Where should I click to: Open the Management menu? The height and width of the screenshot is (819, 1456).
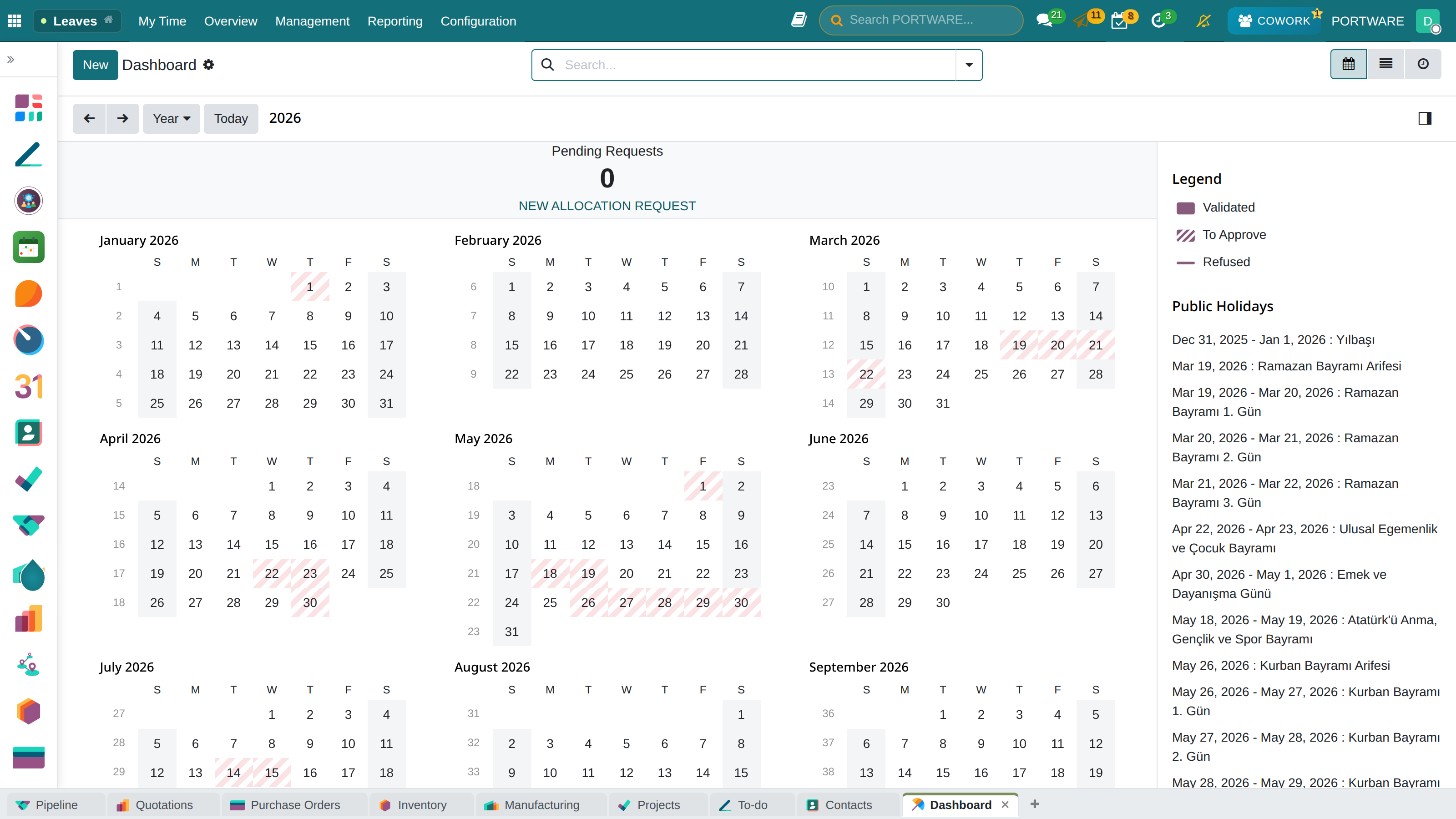pos(313,21)
